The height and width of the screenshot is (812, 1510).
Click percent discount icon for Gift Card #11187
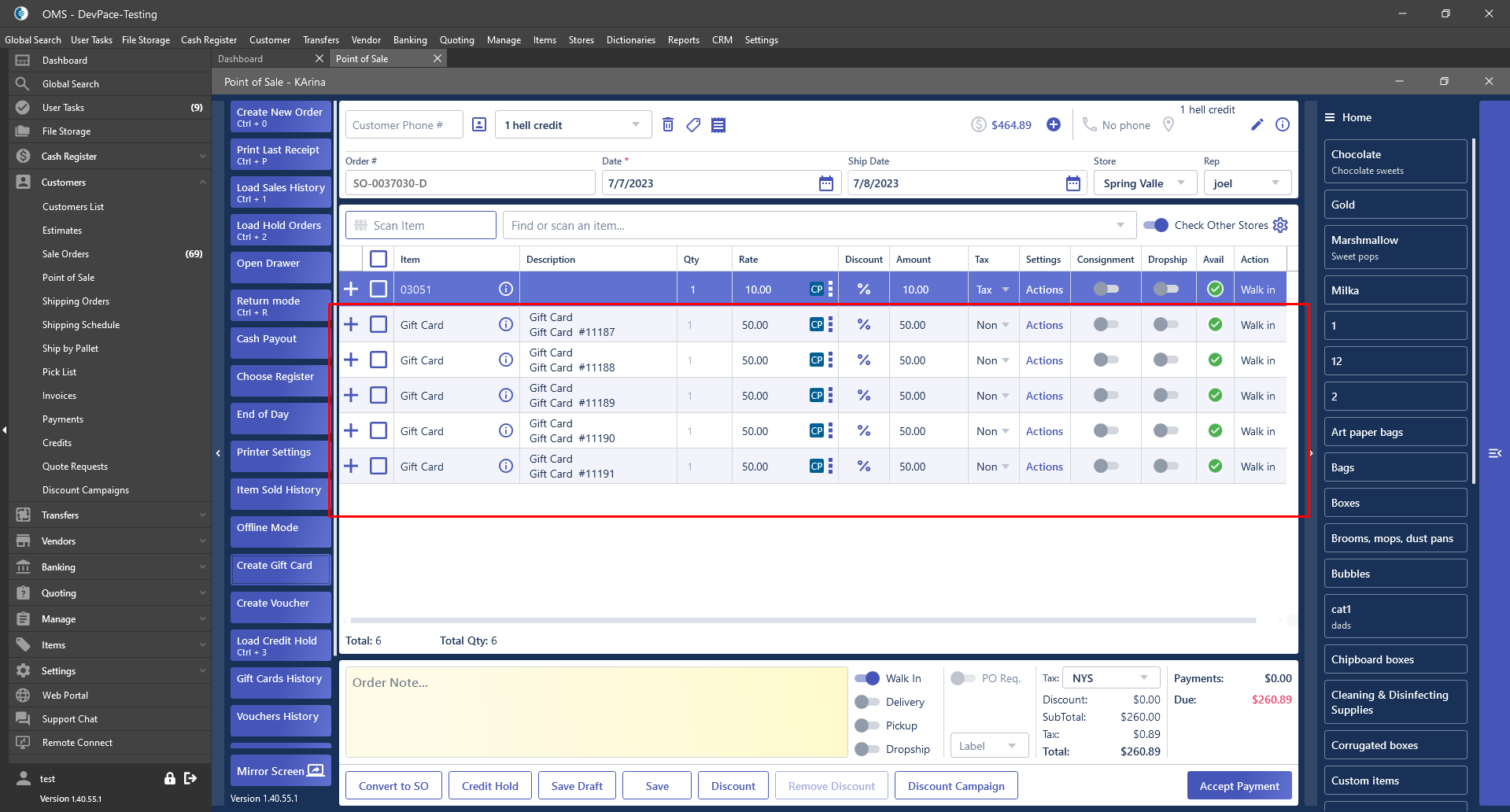(x=863, y=325)
